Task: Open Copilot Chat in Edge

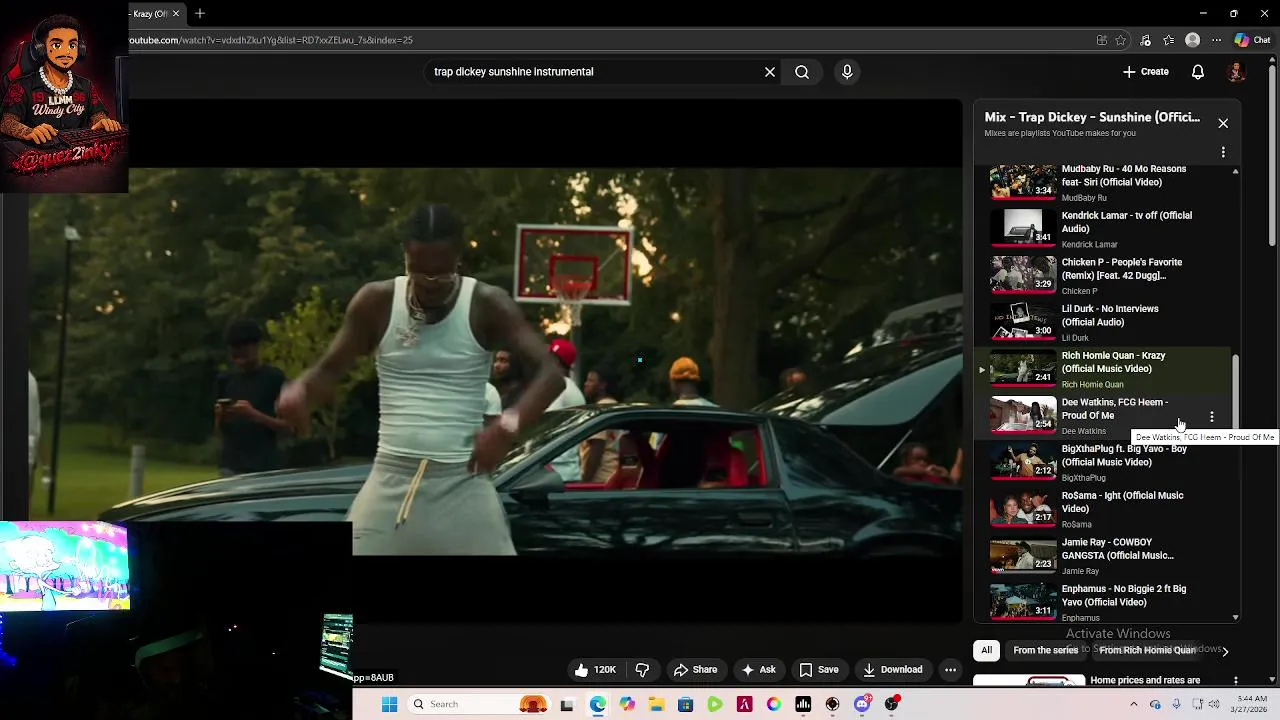Action: (x=1252, y=40)
